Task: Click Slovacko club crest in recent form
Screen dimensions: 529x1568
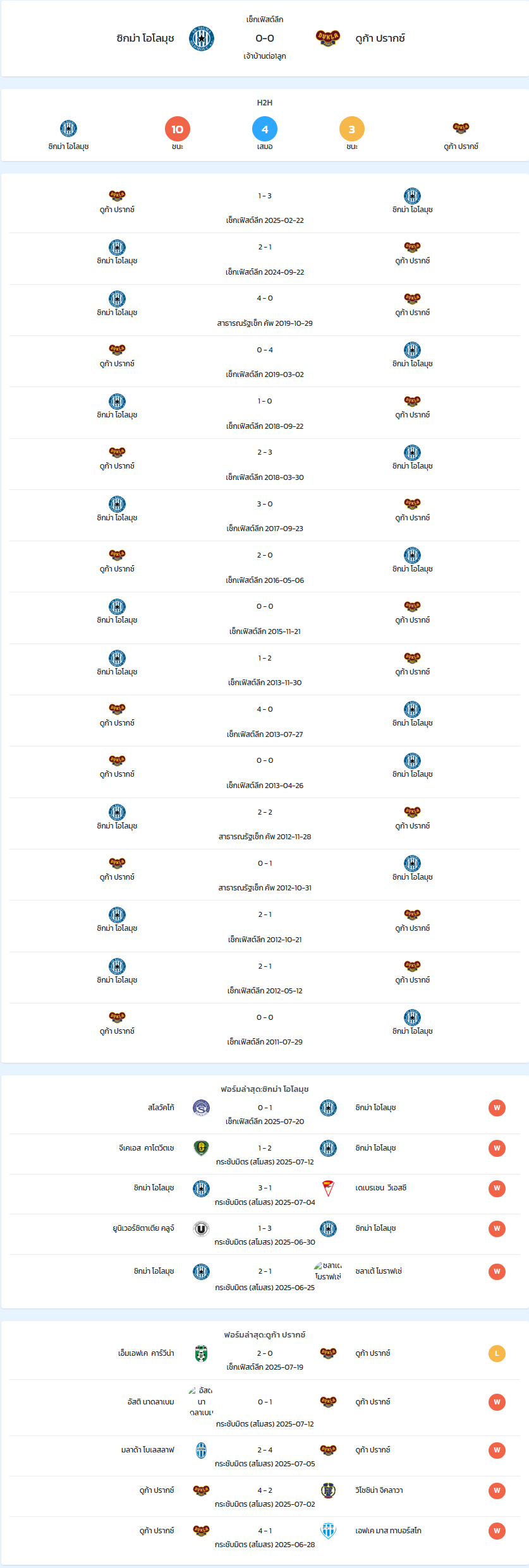Action: tap(201, 1108)
